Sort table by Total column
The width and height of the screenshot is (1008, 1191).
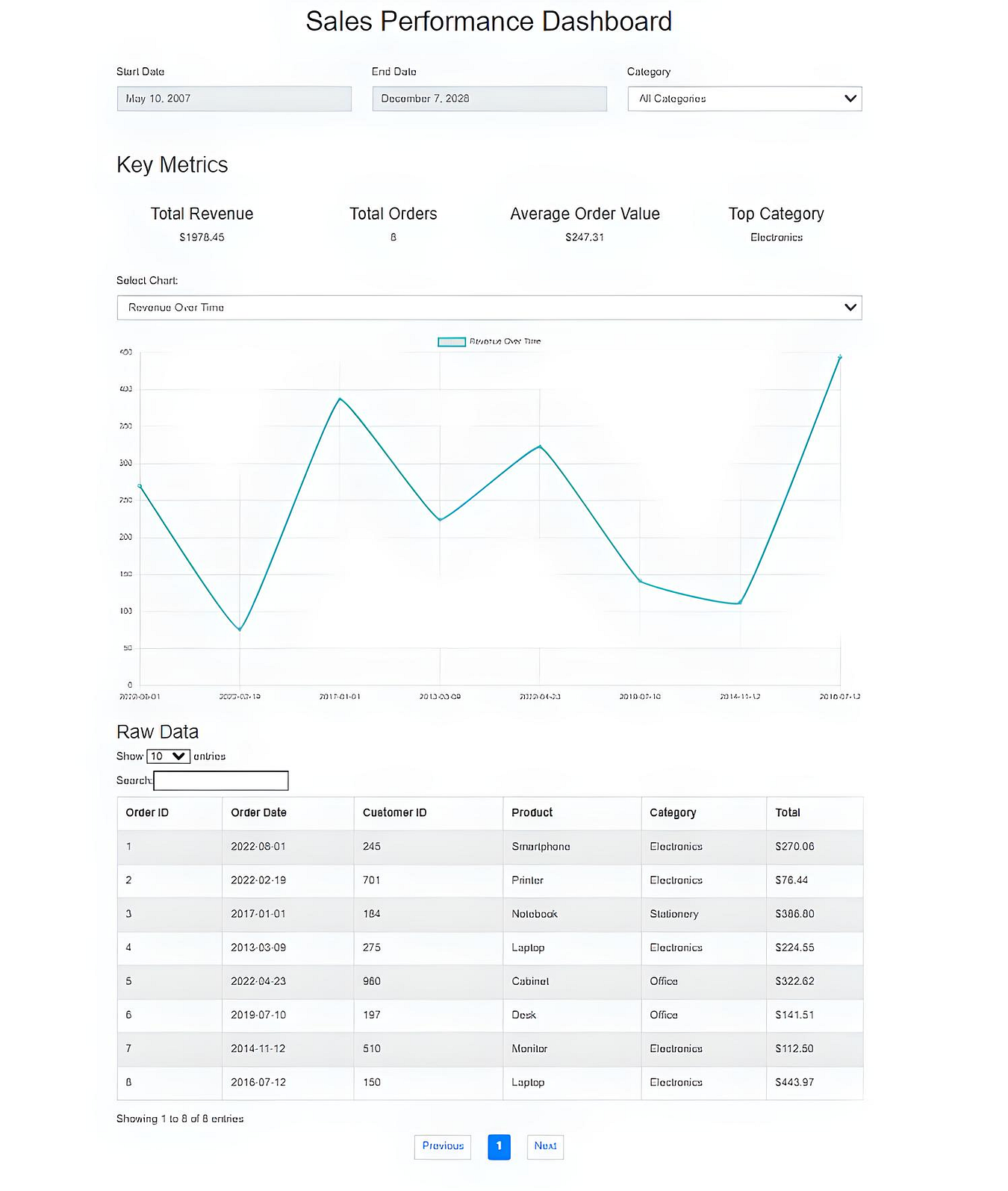(x=788, y=812)
